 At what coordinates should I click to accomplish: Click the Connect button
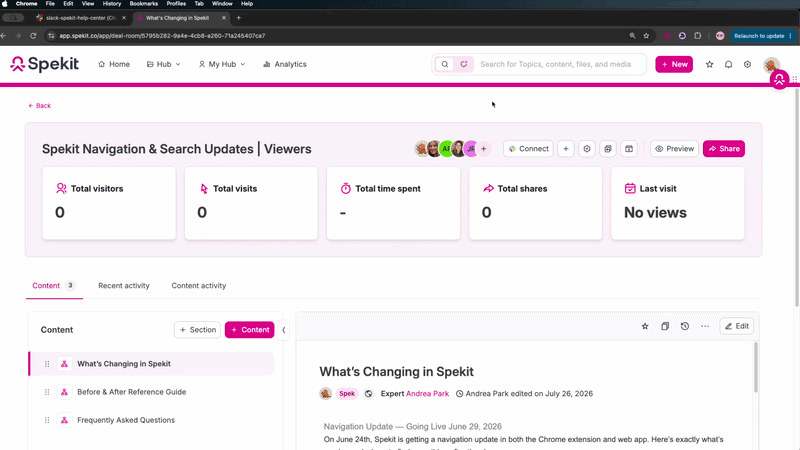[x=529, y=149]
